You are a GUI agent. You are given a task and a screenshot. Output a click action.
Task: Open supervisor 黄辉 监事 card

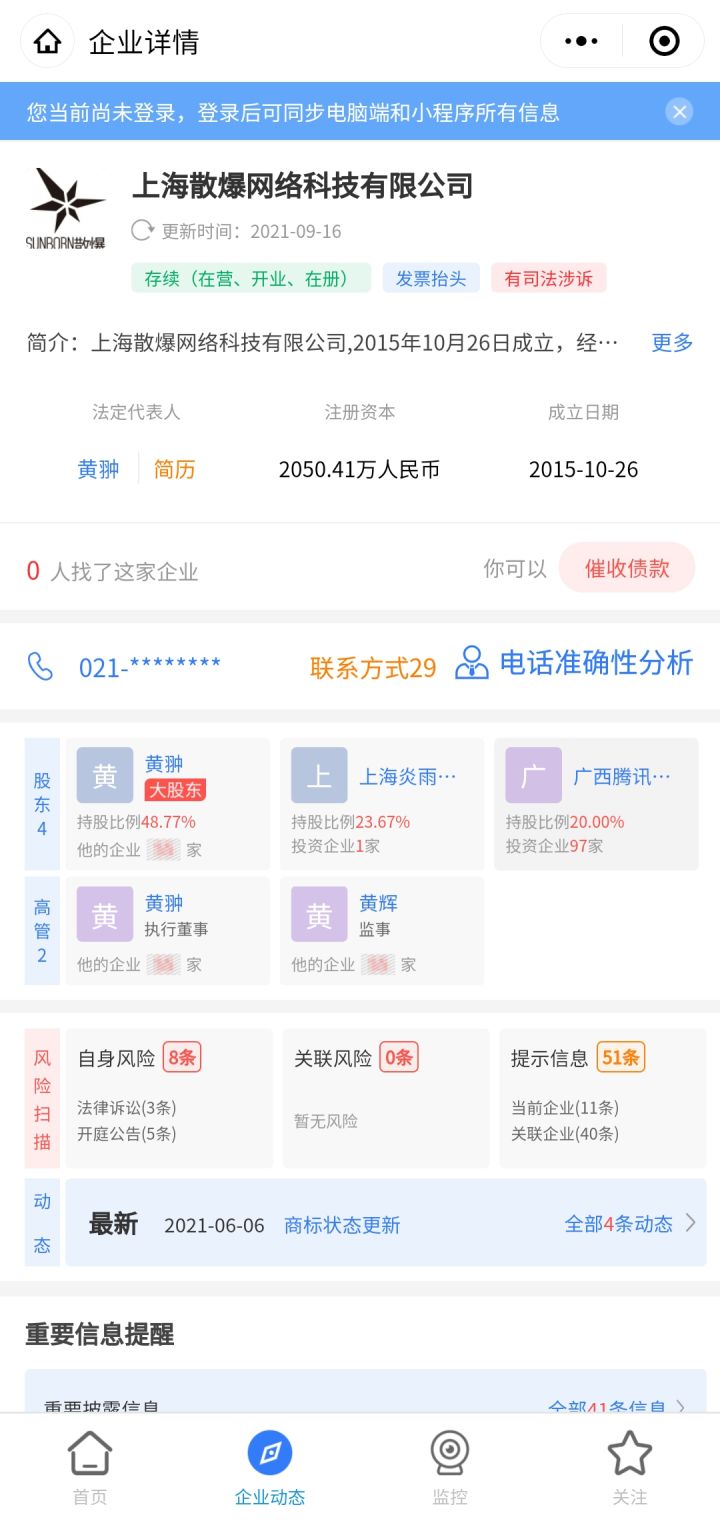(x=382, y=931)
